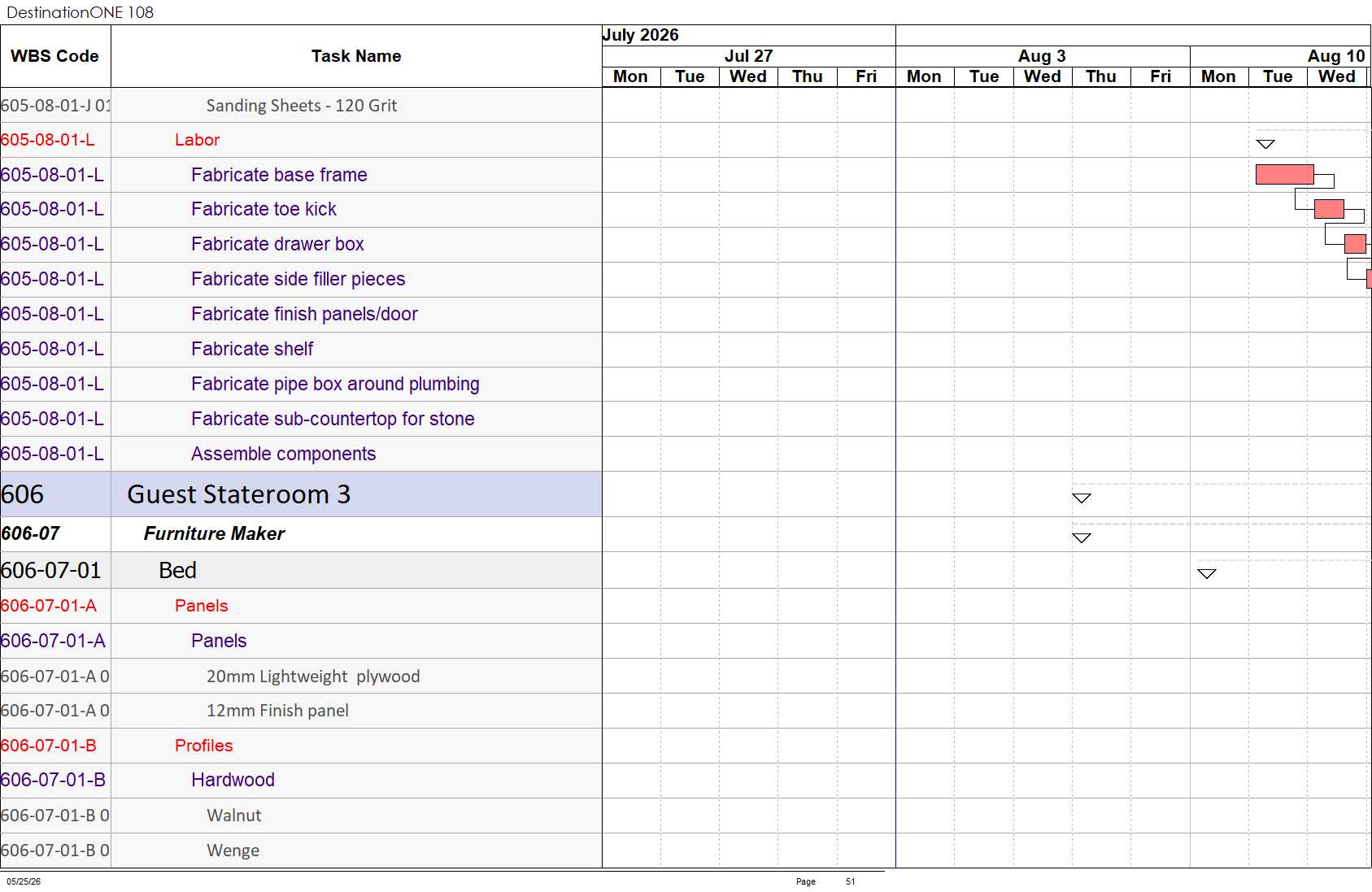The image size is (1372, 892).
Task: Select the Fabricate drawer box Gantt bar
Action: click(1355, 244)
